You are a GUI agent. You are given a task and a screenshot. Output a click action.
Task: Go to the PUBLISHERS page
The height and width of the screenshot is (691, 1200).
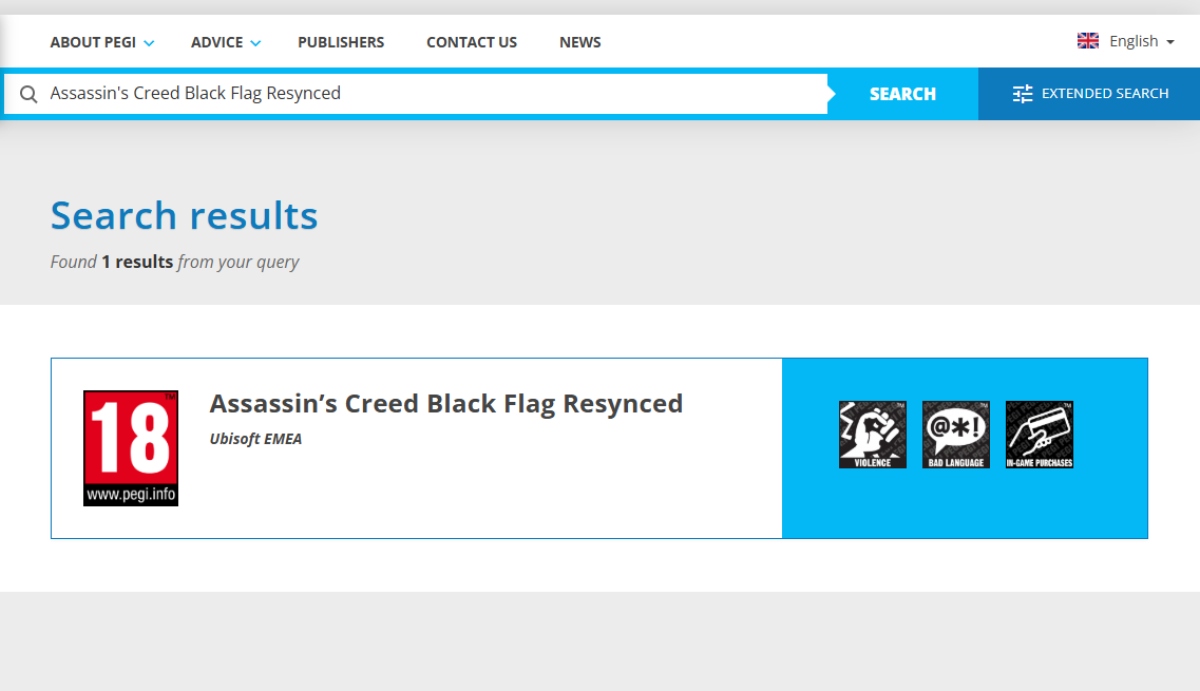click(340, 42)
